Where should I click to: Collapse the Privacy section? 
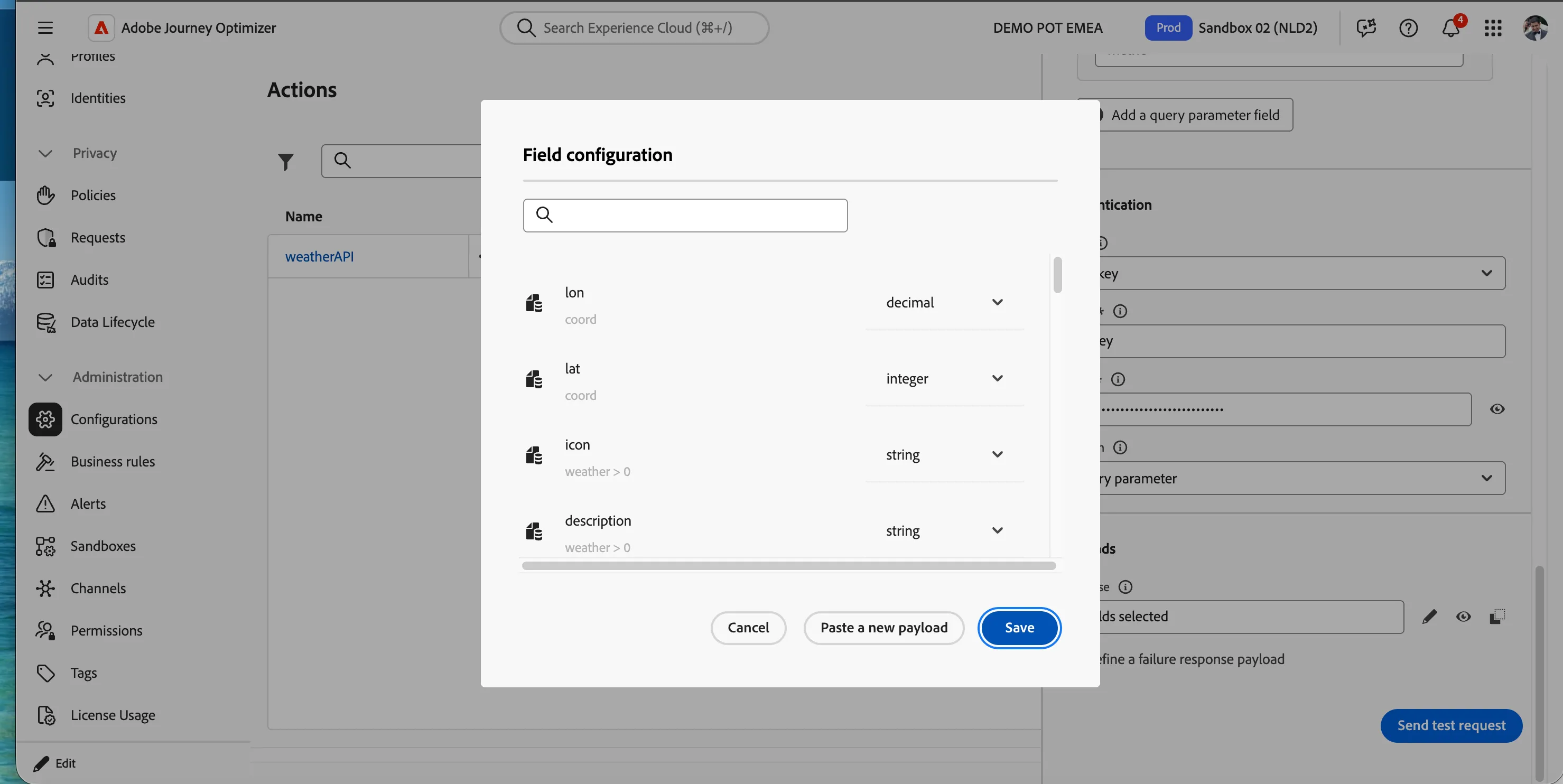pyautogui.click(x=45, y=153)
